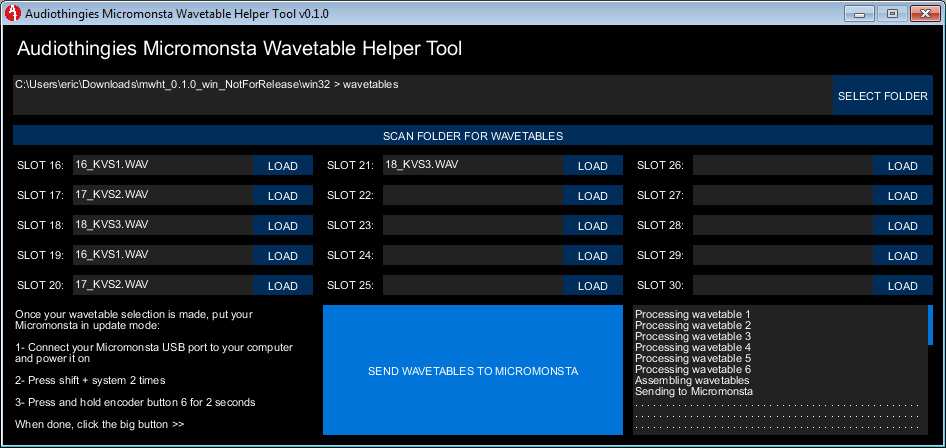
Task: Hit LOAD for slot 26
Action: pyautogui.click(x=902, y=166)
